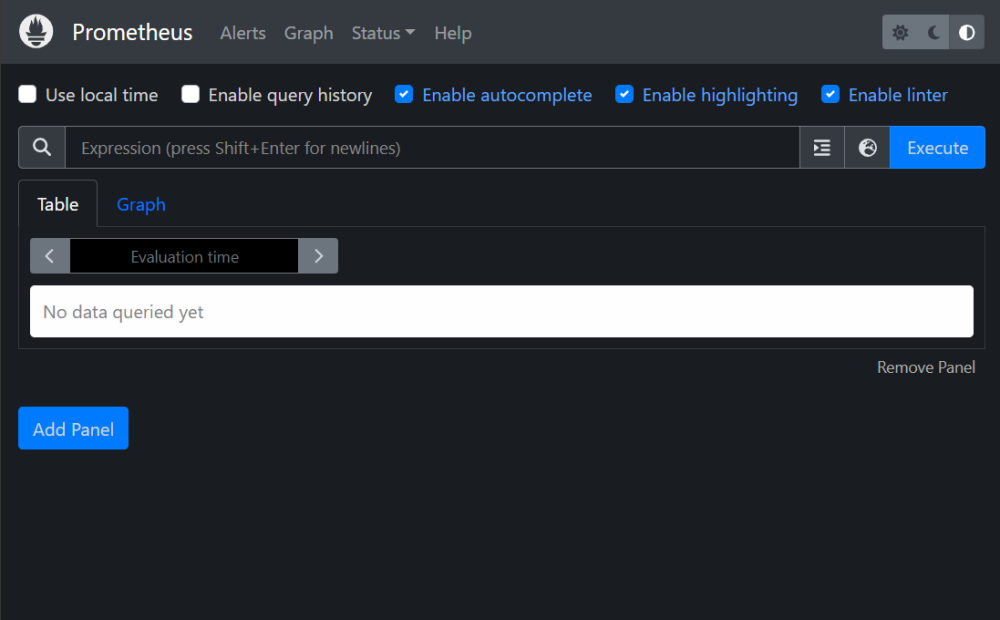Screen dimensions: 1000x620
Task: Open the Alerts page
Action: click(x=242, y=33)
